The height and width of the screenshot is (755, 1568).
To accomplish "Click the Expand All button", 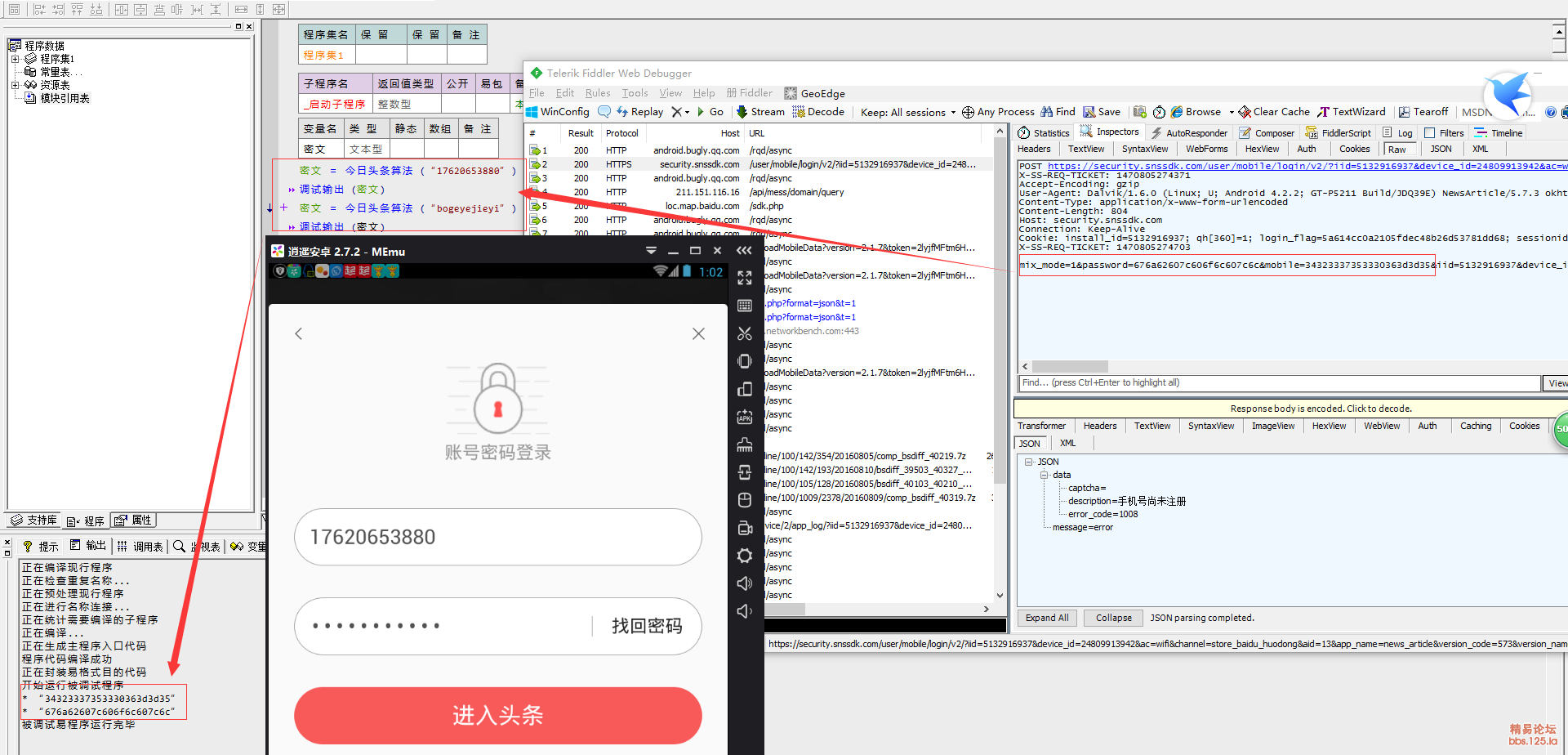I will [x=1046, y=618].
